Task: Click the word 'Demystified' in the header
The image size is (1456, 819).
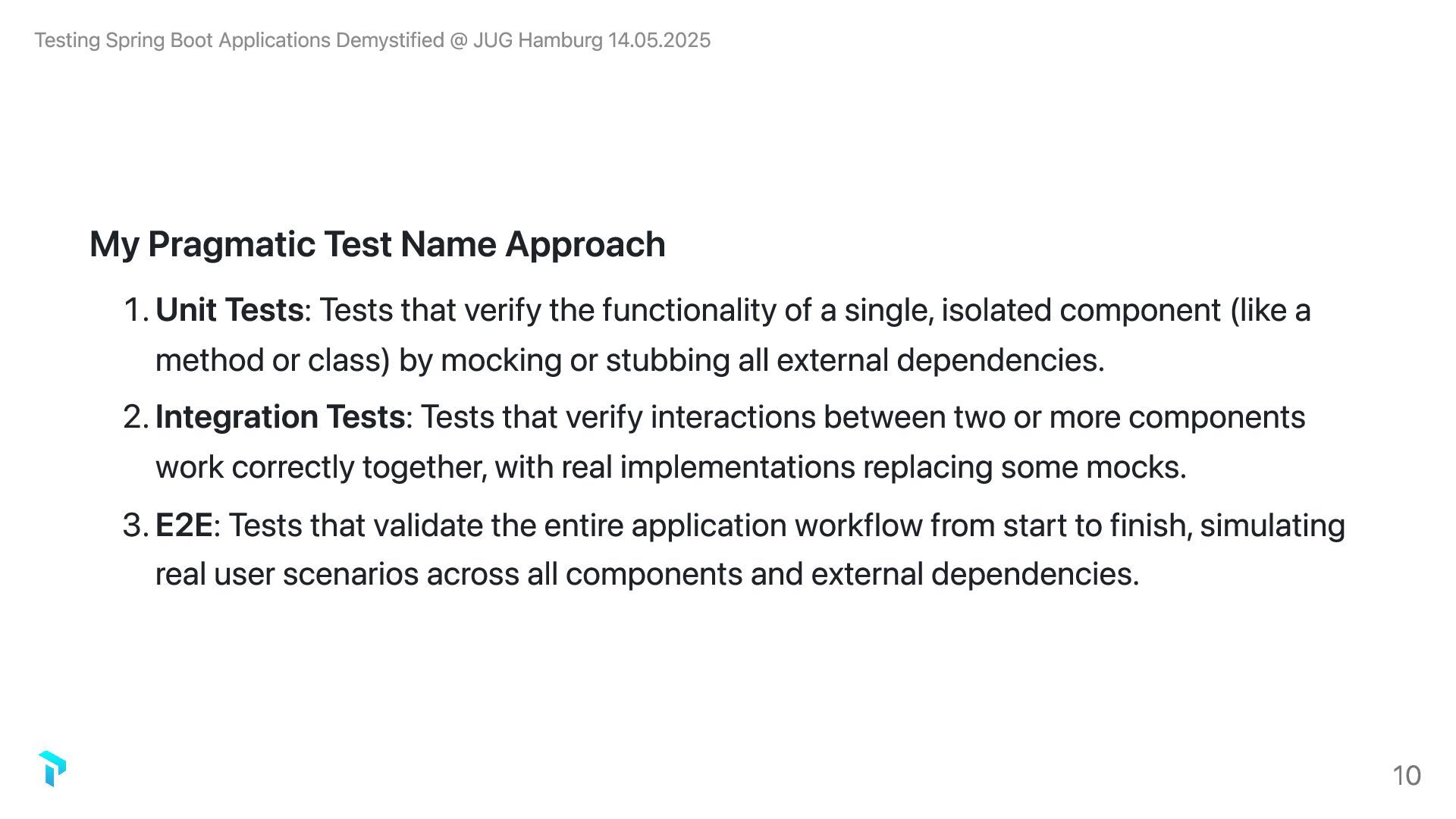Action: [x=390, y=40]
